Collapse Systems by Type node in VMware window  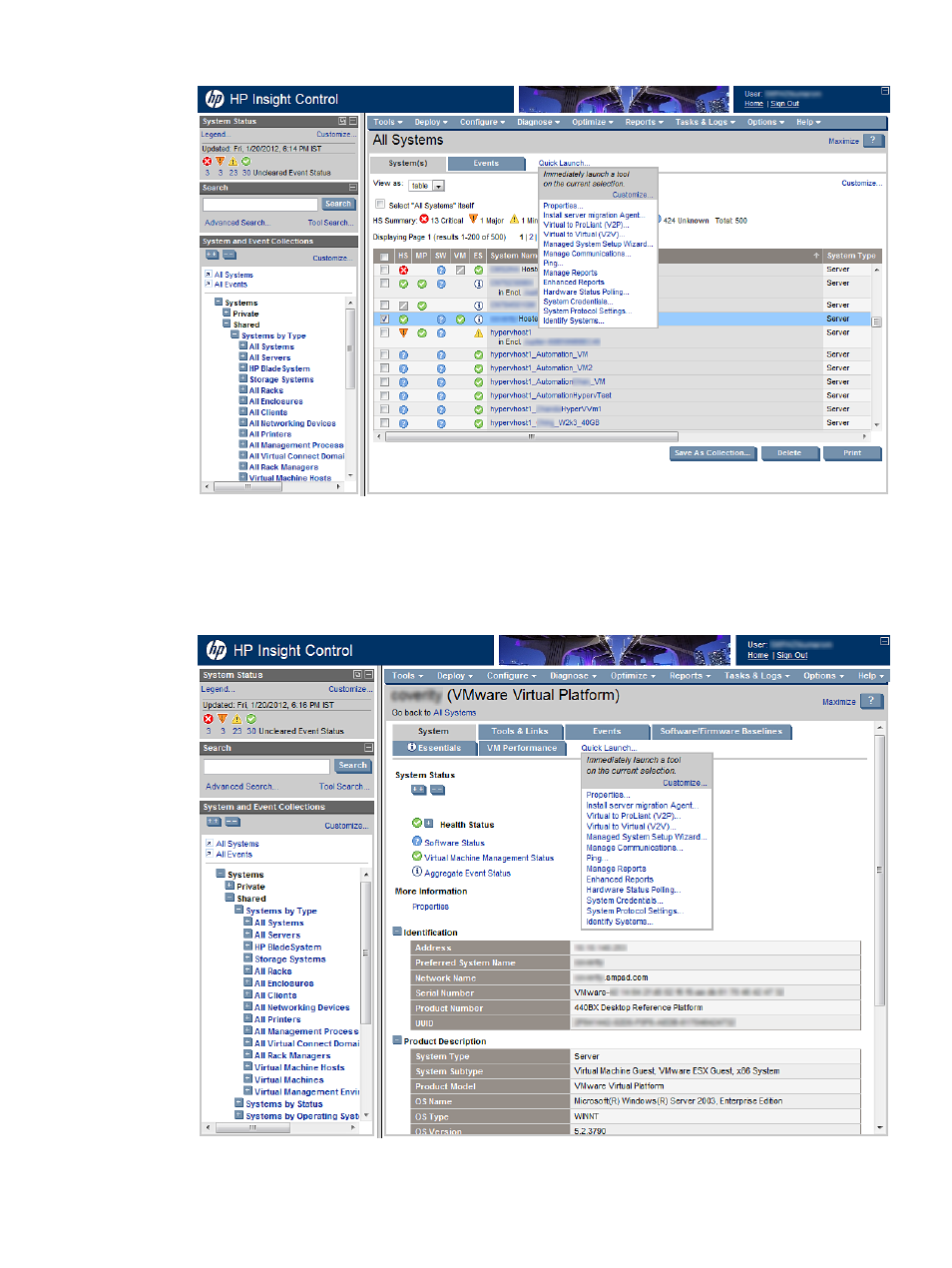(x=238, y=910)
